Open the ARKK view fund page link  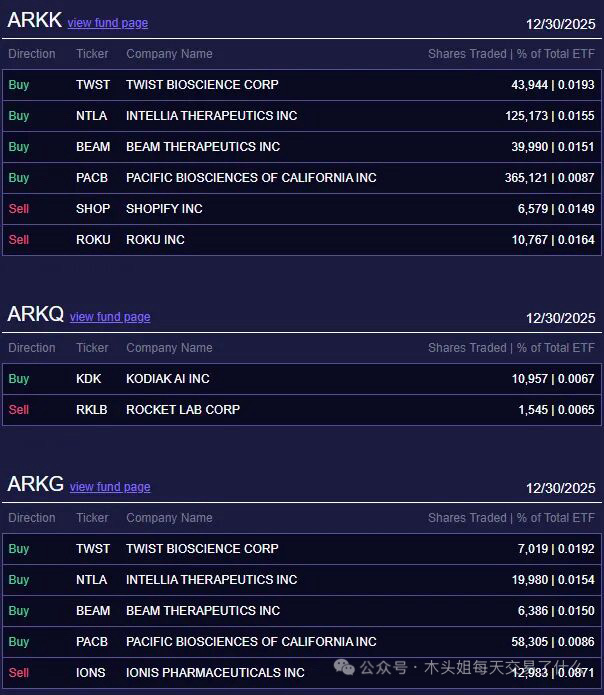point(107,23)
